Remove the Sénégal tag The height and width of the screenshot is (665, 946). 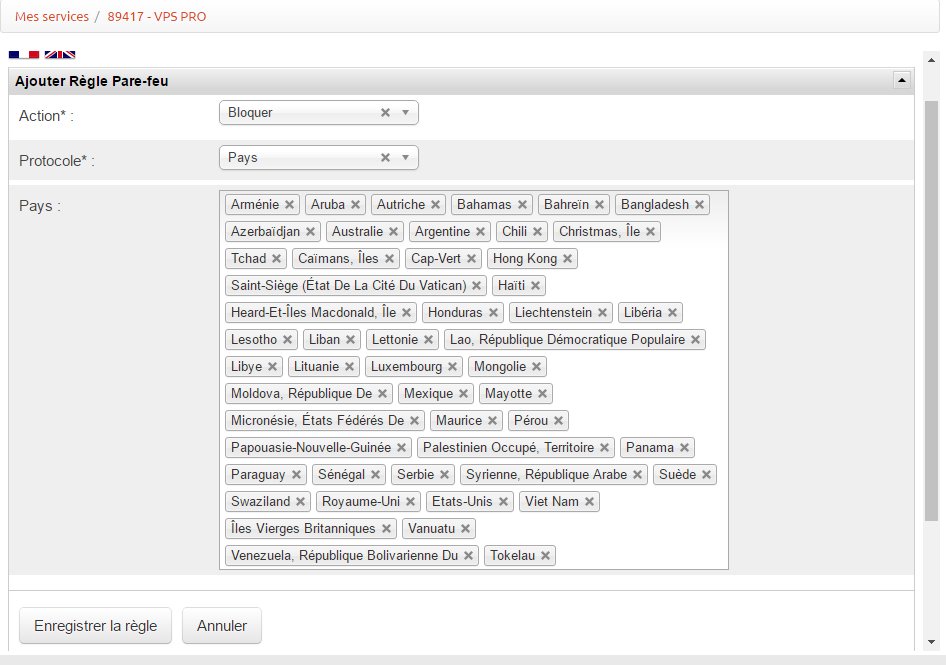tap(375, 475)
